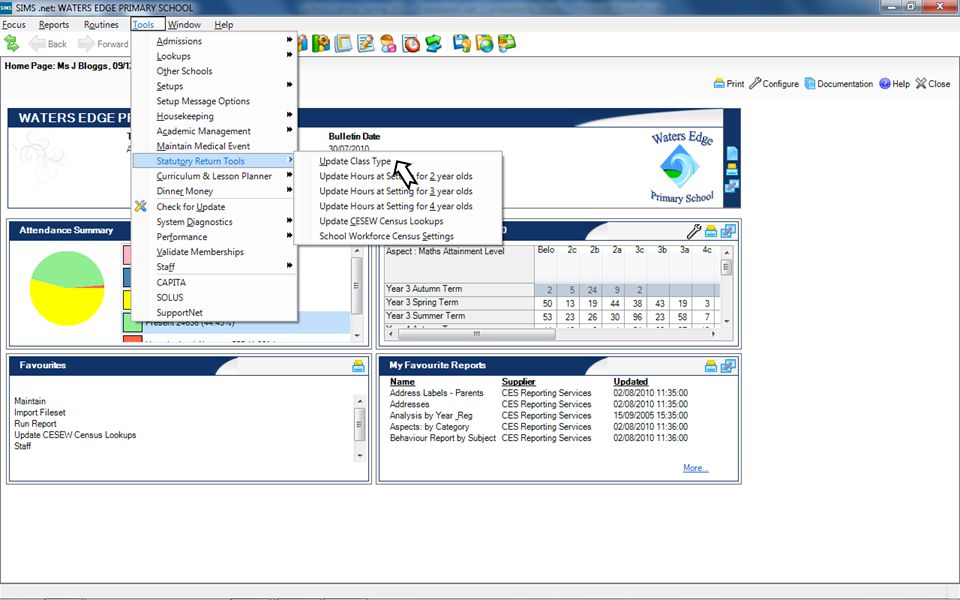The image size is (960, 600).
Task: Choose Update Hours at Setting for 3 year olds
Action: pyautogui.click(x=396, y=191)
